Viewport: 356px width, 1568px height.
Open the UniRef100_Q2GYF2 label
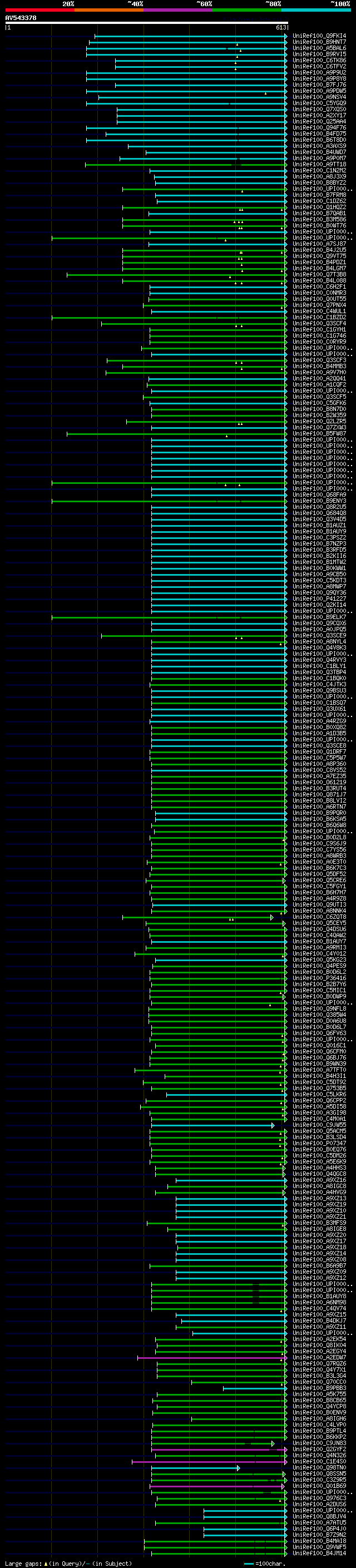point(319,1450)
